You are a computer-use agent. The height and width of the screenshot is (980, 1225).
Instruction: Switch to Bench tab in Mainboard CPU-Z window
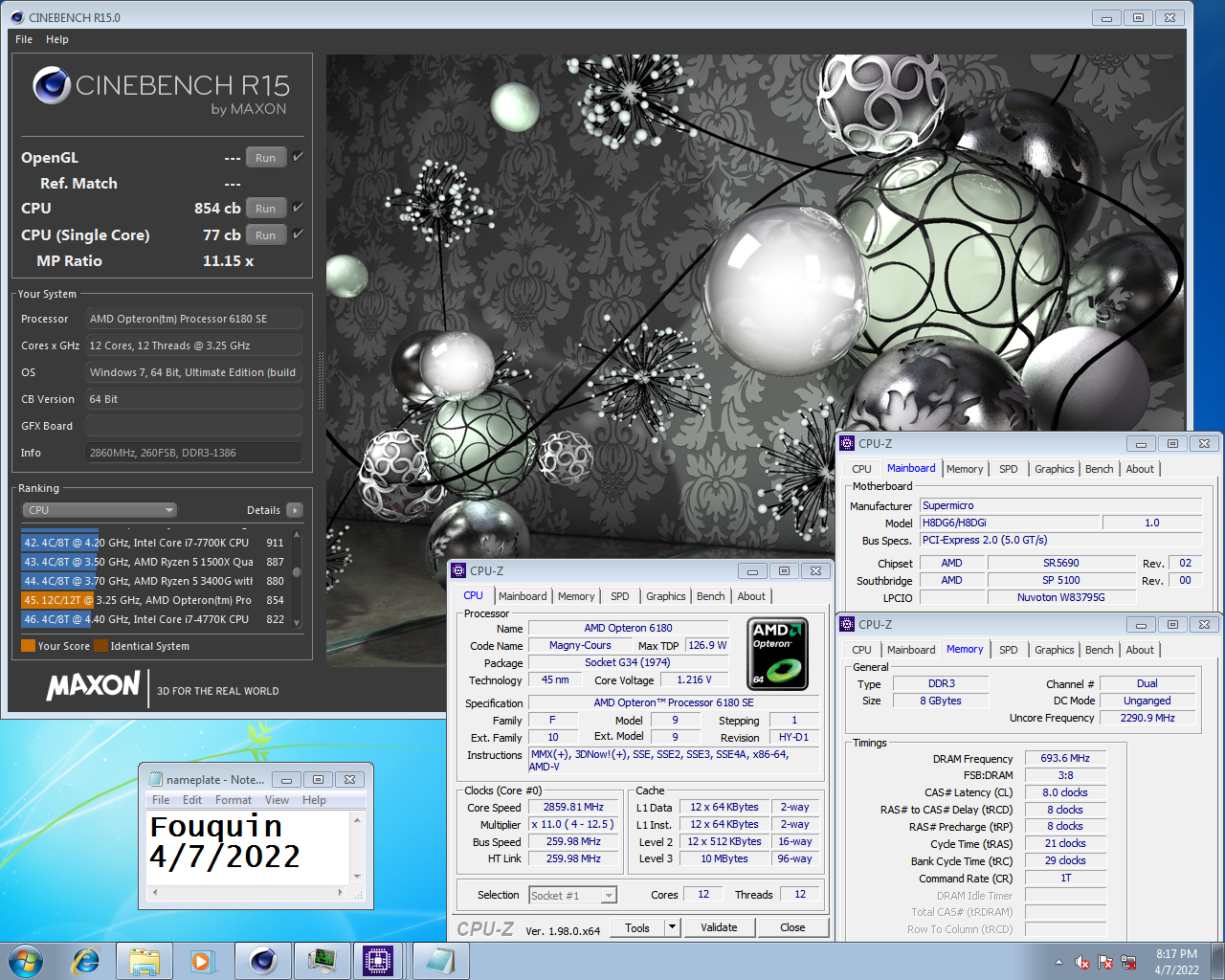(x=1099, y=469)
